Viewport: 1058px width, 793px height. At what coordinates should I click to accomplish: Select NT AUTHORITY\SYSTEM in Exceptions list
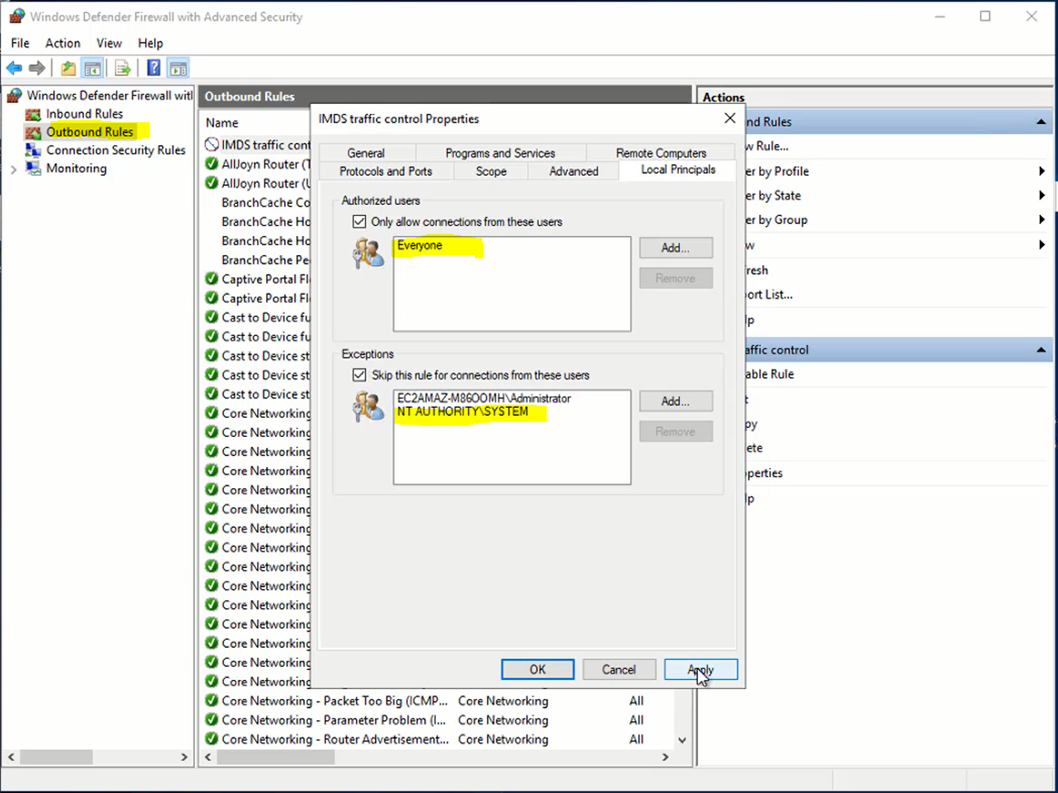pos(463,412)
